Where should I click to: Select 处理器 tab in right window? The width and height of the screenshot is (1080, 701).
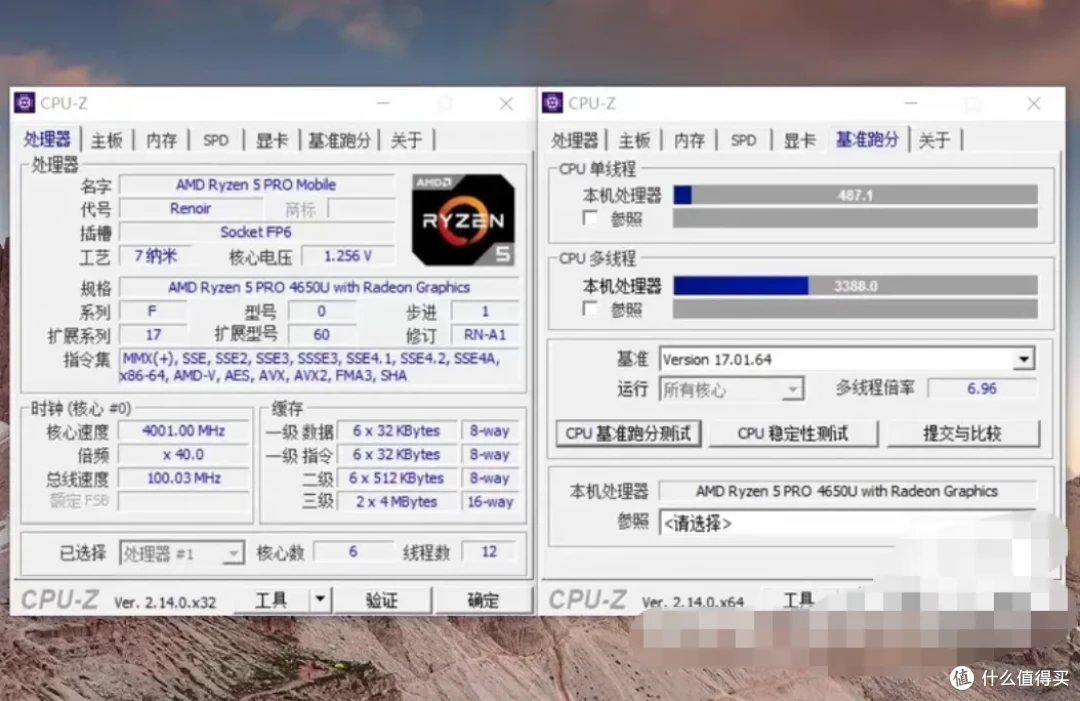point(574,140)
